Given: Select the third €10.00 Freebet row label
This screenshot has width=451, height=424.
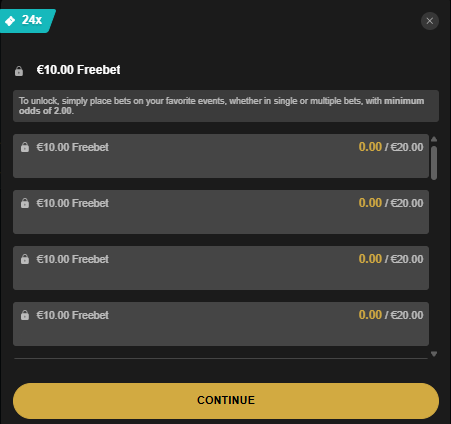Looking at the screenshot, I should point(72,259).
